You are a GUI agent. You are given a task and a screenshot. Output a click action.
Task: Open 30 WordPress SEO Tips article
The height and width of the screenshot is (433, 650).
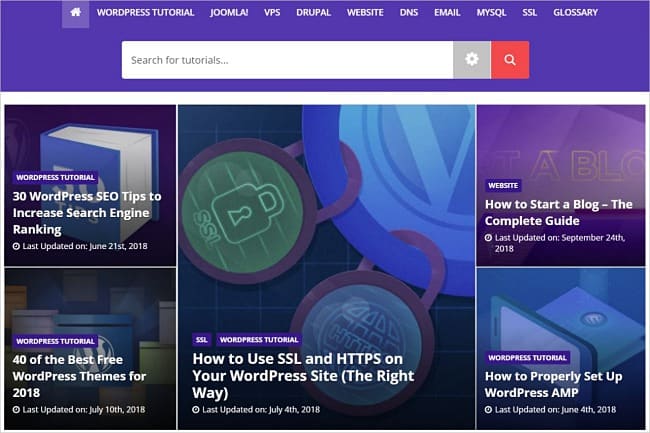[87, 213]
